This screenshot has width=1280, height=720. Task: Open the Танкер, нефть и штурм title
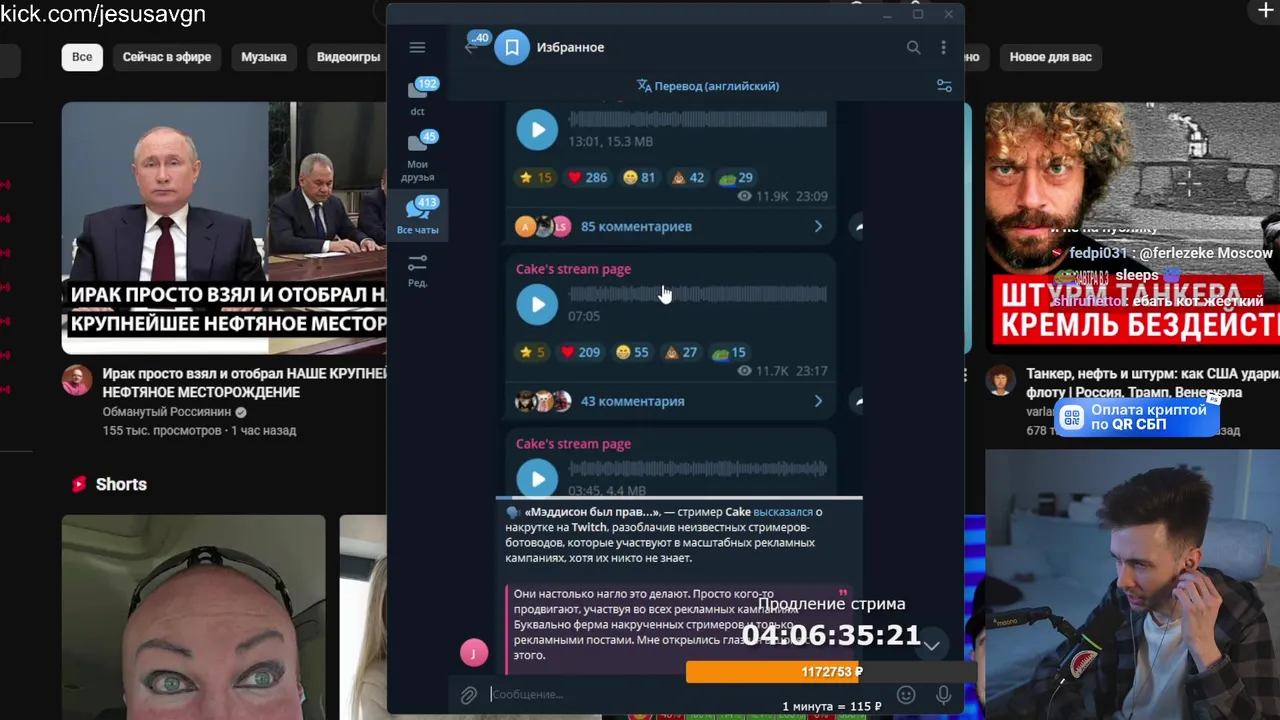click(x=1152, y=383)
